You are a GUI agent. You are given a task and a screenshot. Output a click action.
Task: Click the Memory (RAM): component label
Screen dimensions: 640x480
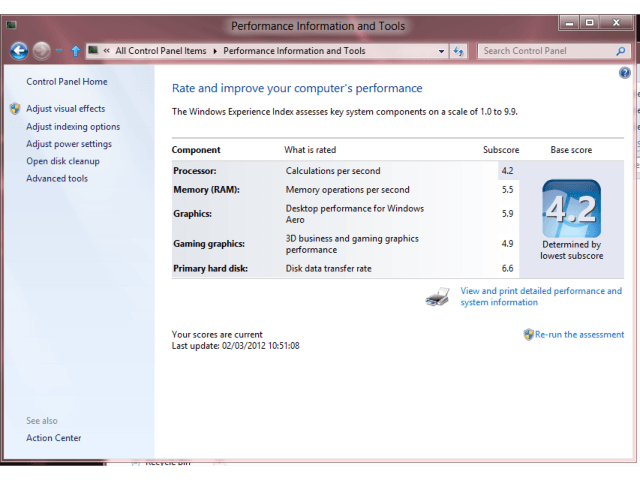207,190
